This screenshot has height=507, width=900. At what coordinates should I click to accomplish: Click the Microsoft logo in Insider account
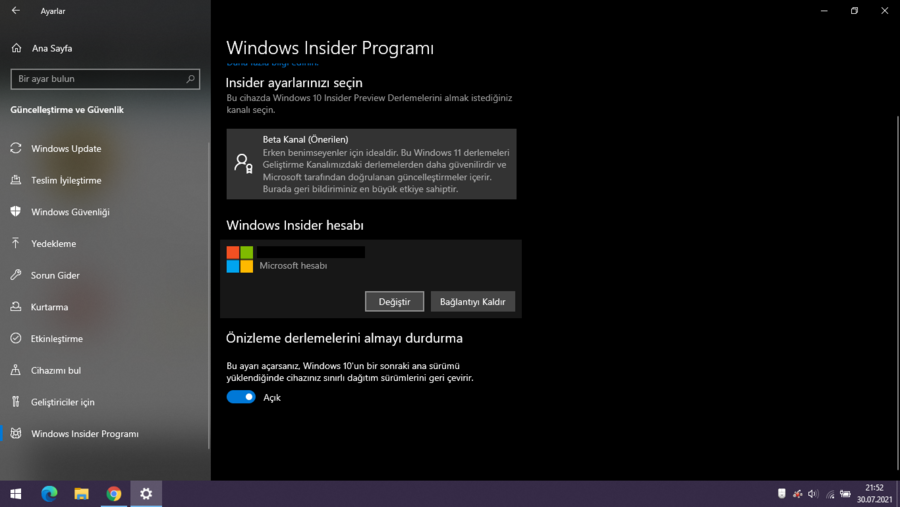[239, 260]
